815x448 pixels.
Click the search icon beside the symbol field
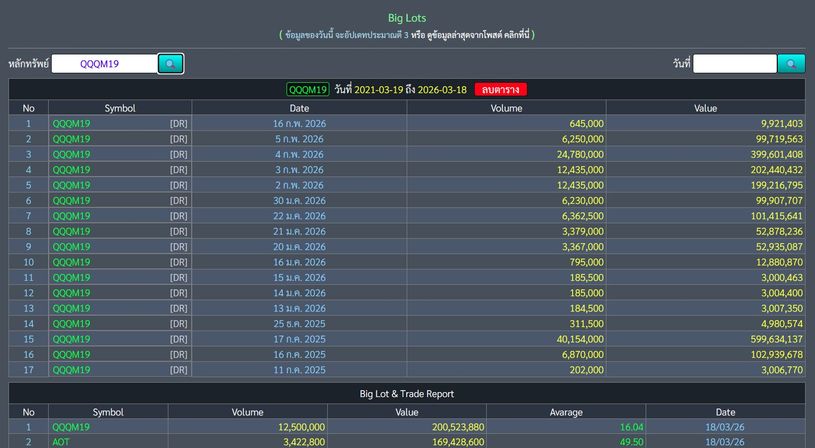pos(170,64)
